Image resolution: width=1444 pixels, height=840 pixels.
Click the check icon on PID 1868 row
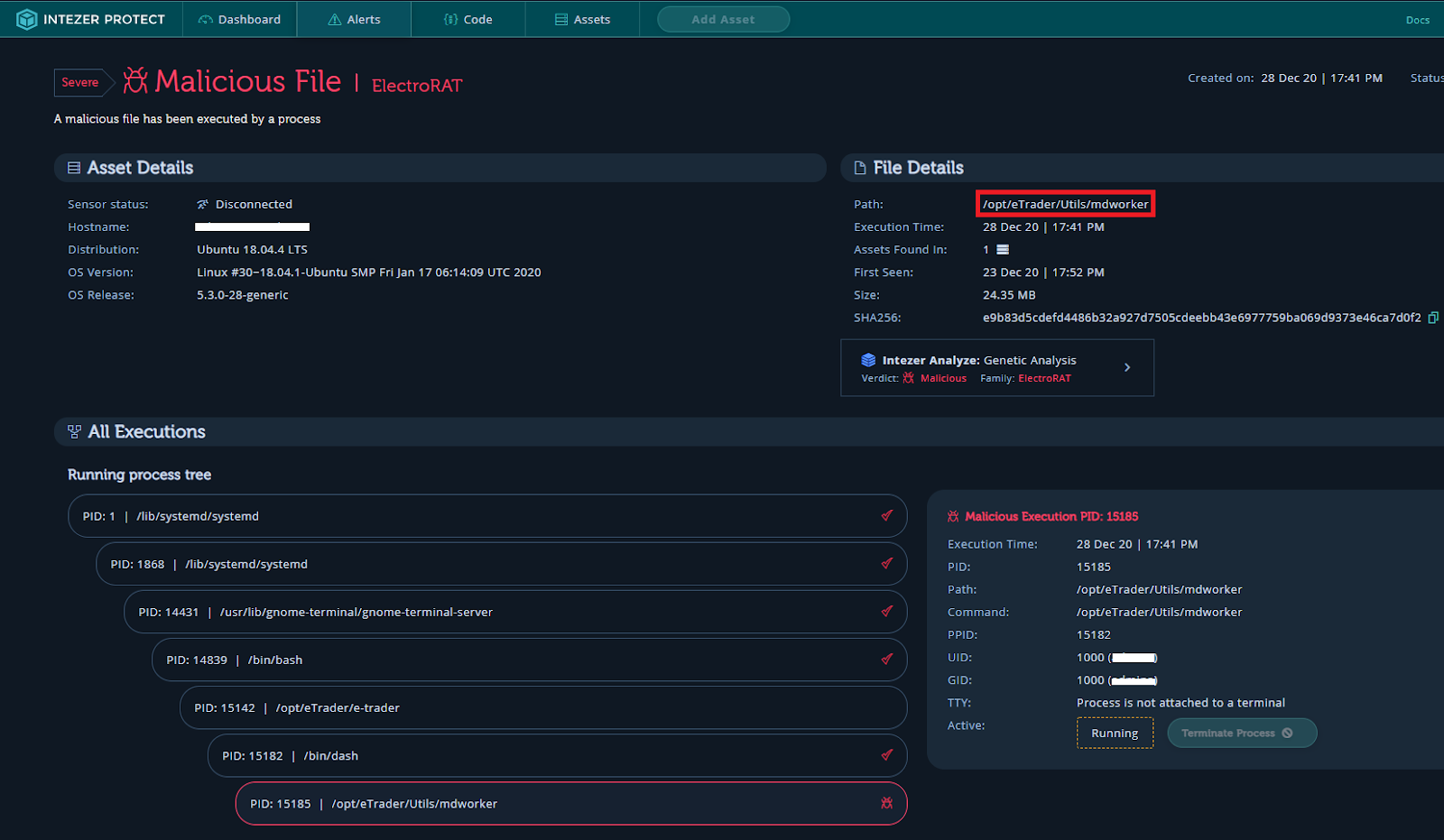(886, 564)
